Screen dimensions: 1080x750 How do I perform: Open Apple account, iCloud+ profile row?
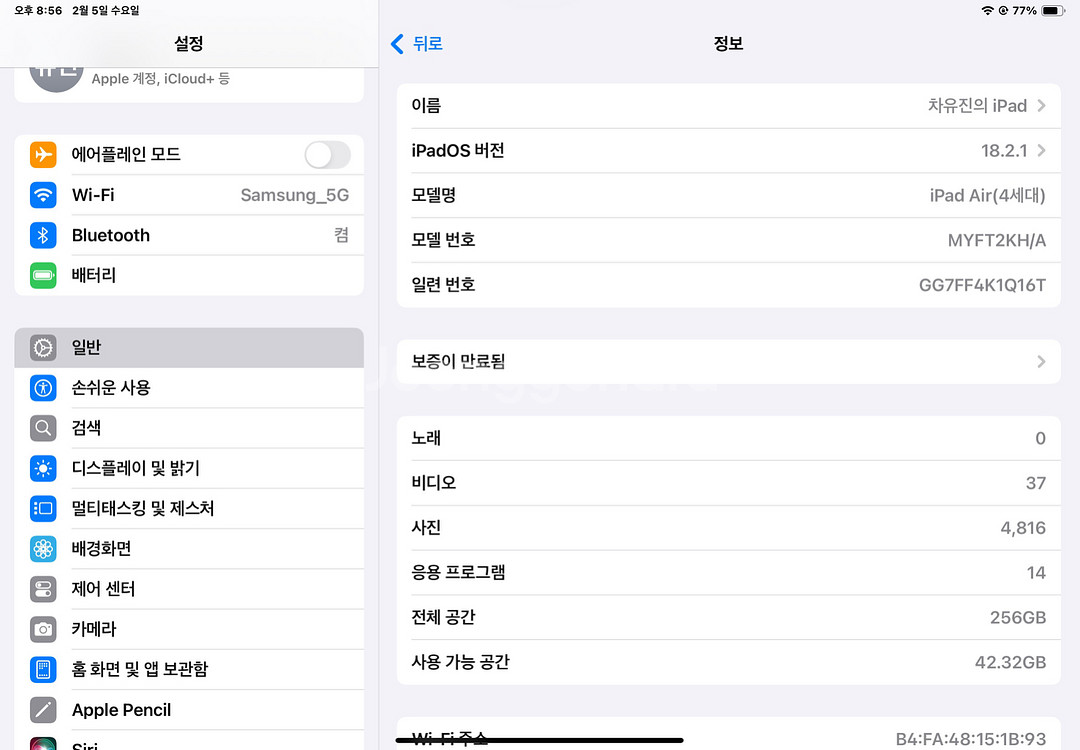[189, 76]
